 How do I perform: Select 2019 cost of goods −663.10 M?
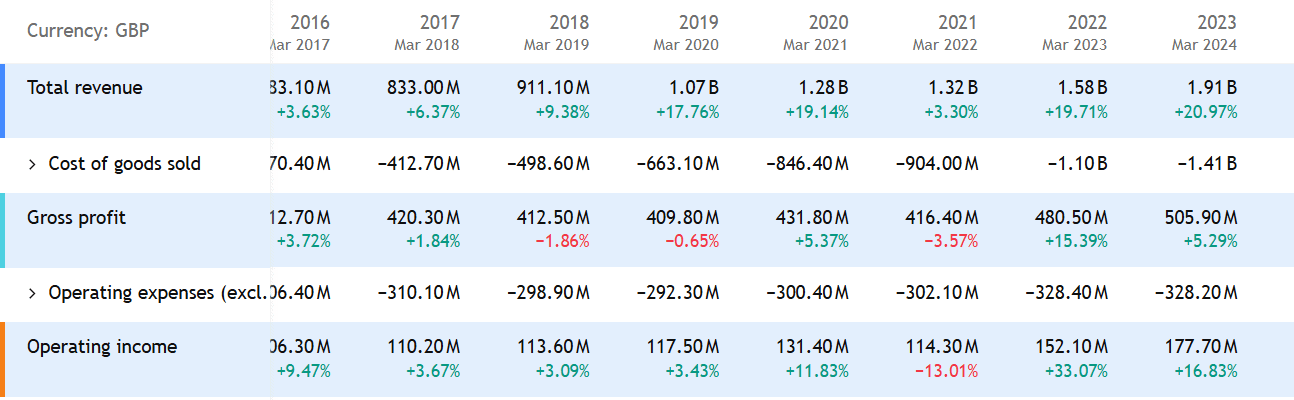click(x=677, y=164)
